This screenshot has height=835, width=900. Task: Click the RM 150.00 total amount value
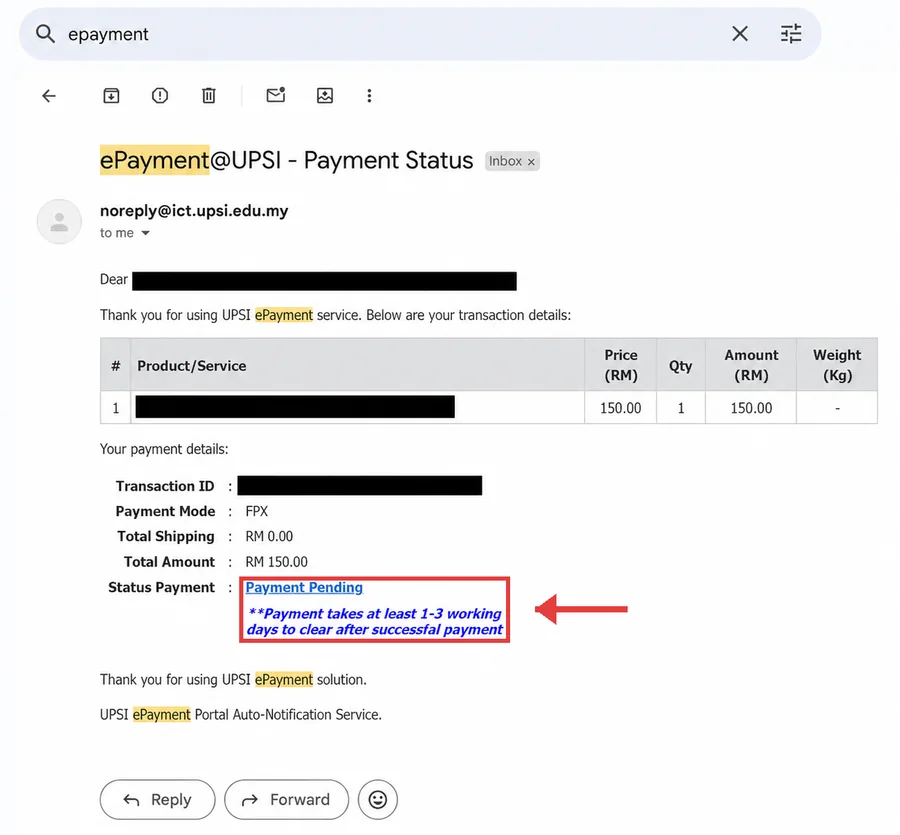[277, 562]
